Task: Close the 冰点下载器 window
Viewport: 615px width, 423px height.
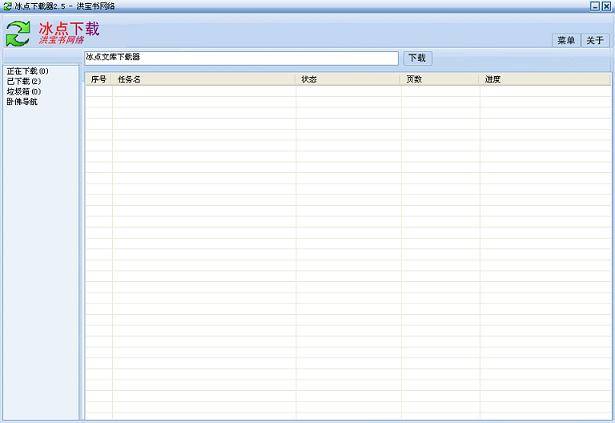Action: pyautogui.click(x=606, y=6)
